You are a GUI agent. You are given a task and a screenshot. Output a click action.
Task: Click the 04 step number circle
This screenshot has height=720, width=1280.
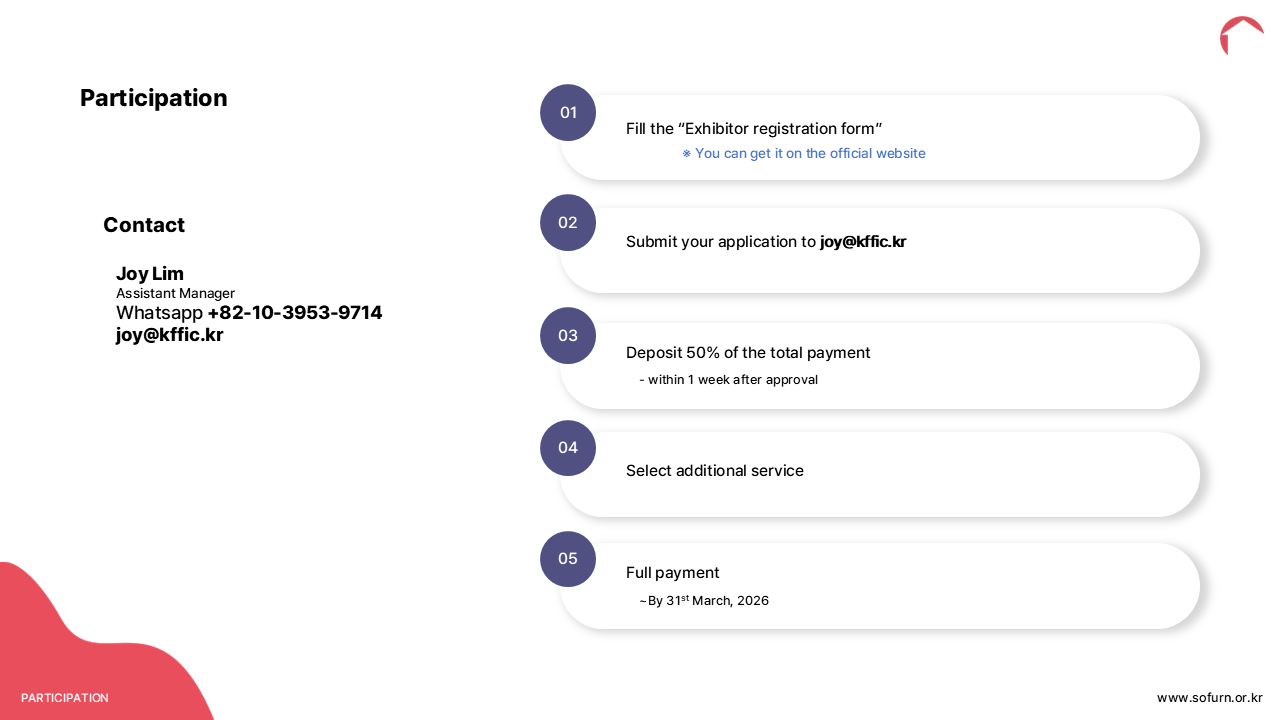568,447
